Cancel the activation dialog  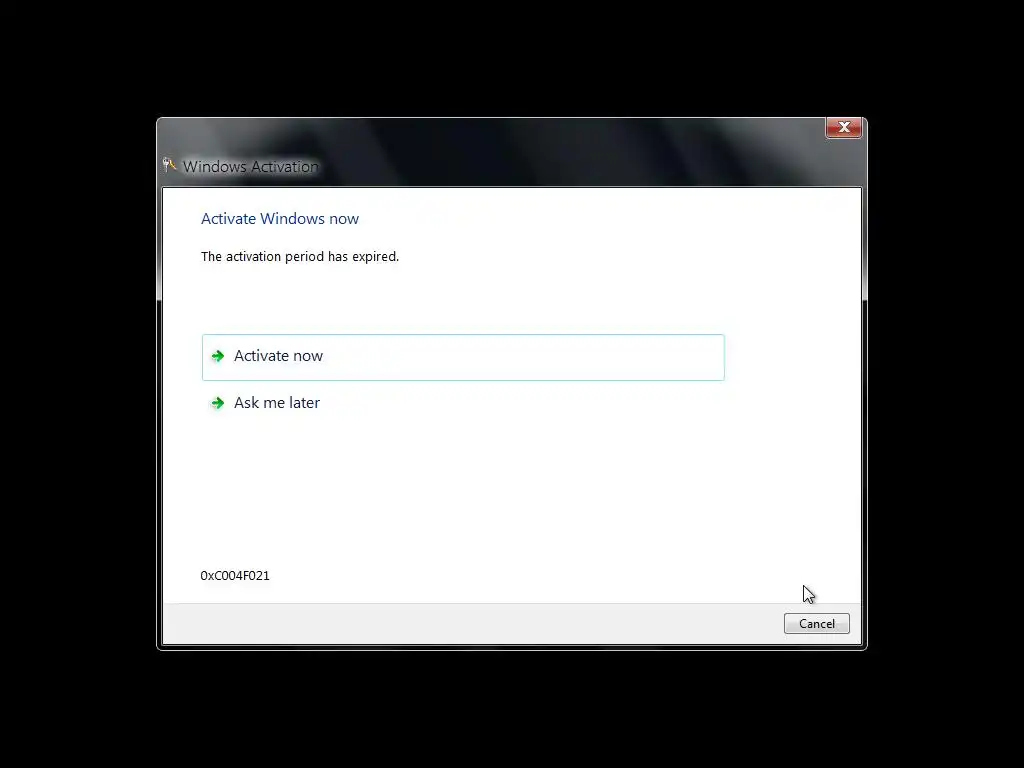816,624
